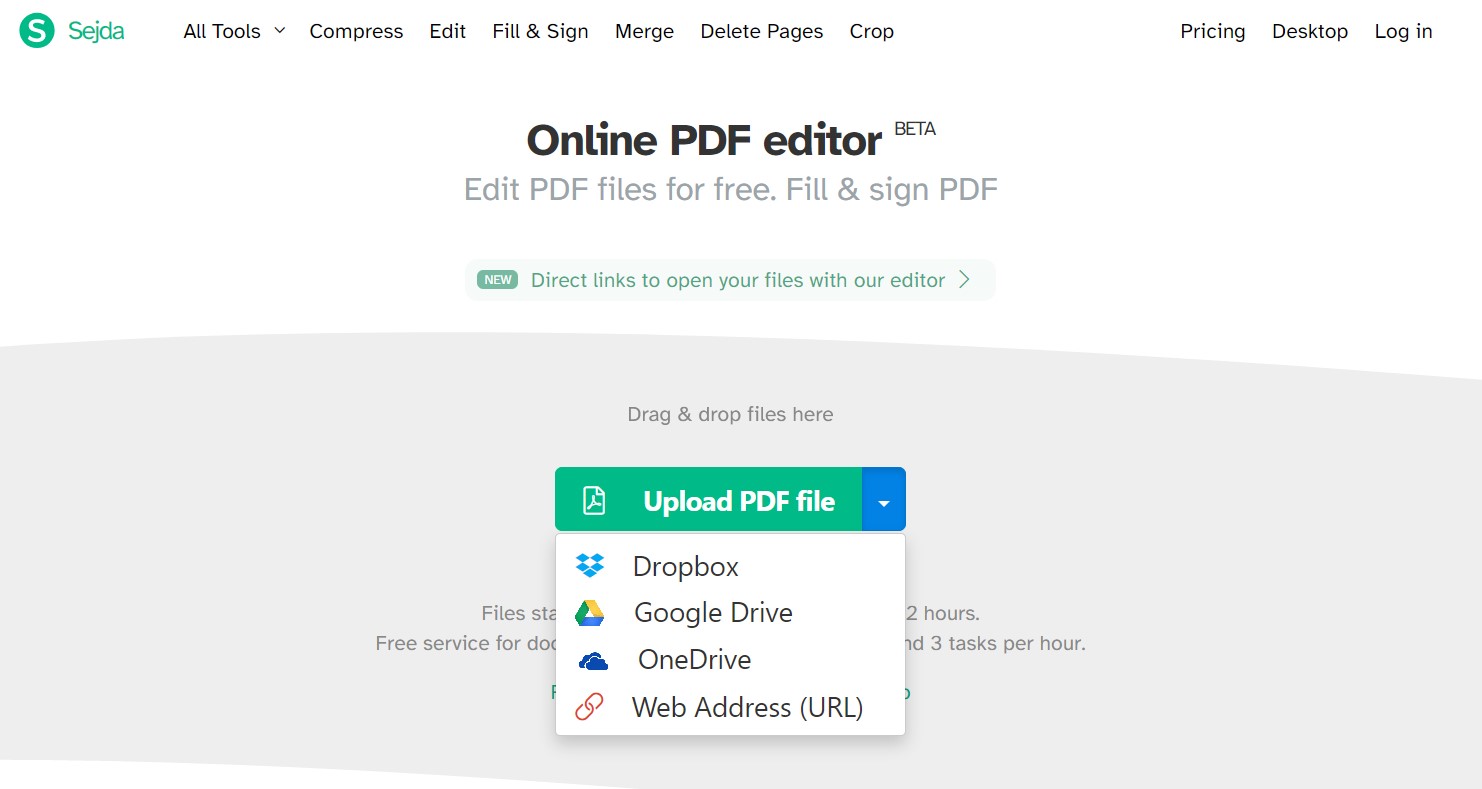Go to the Merge tool
The height and width of the screenshot is (789, 1482).
pyautogui.click(x=644, y=31)
